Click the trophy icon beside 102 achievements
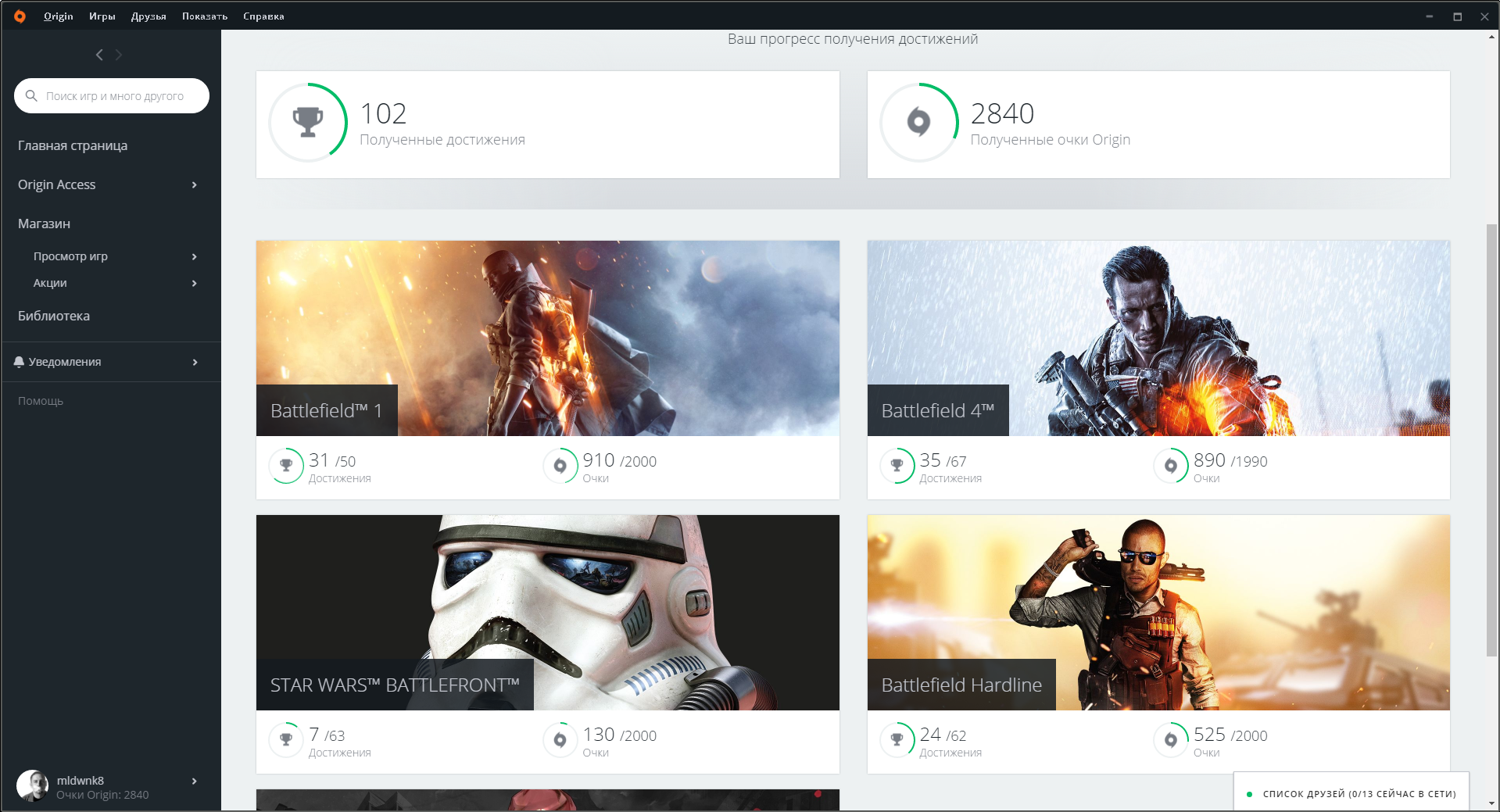 (x=308, y=122)
